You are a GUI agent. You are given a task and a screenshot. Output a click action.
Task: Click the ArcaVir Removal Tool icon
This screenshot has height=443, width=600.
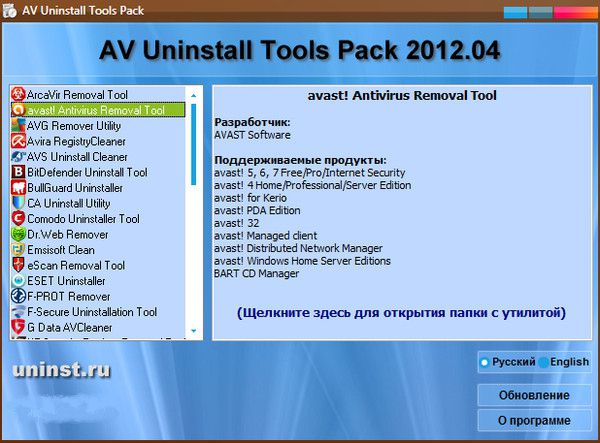click(18, 94)
